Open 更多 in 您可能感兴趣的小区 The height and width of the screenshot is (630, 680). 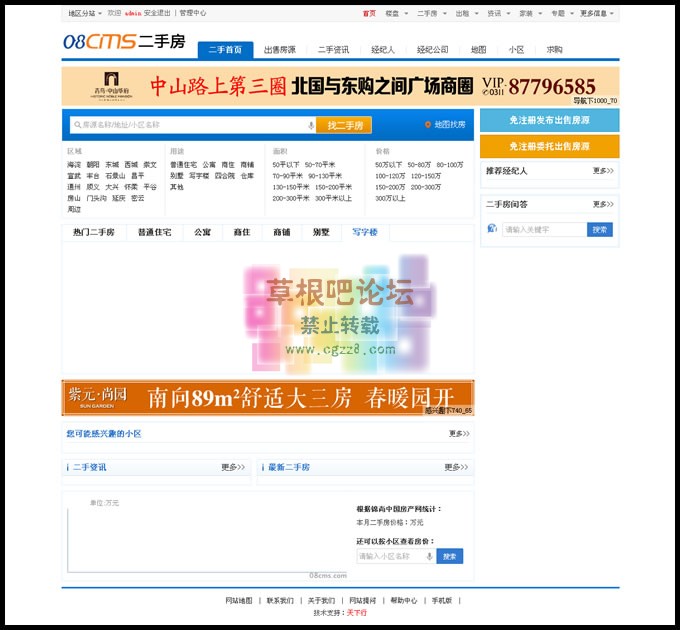(x=459, y=434)
